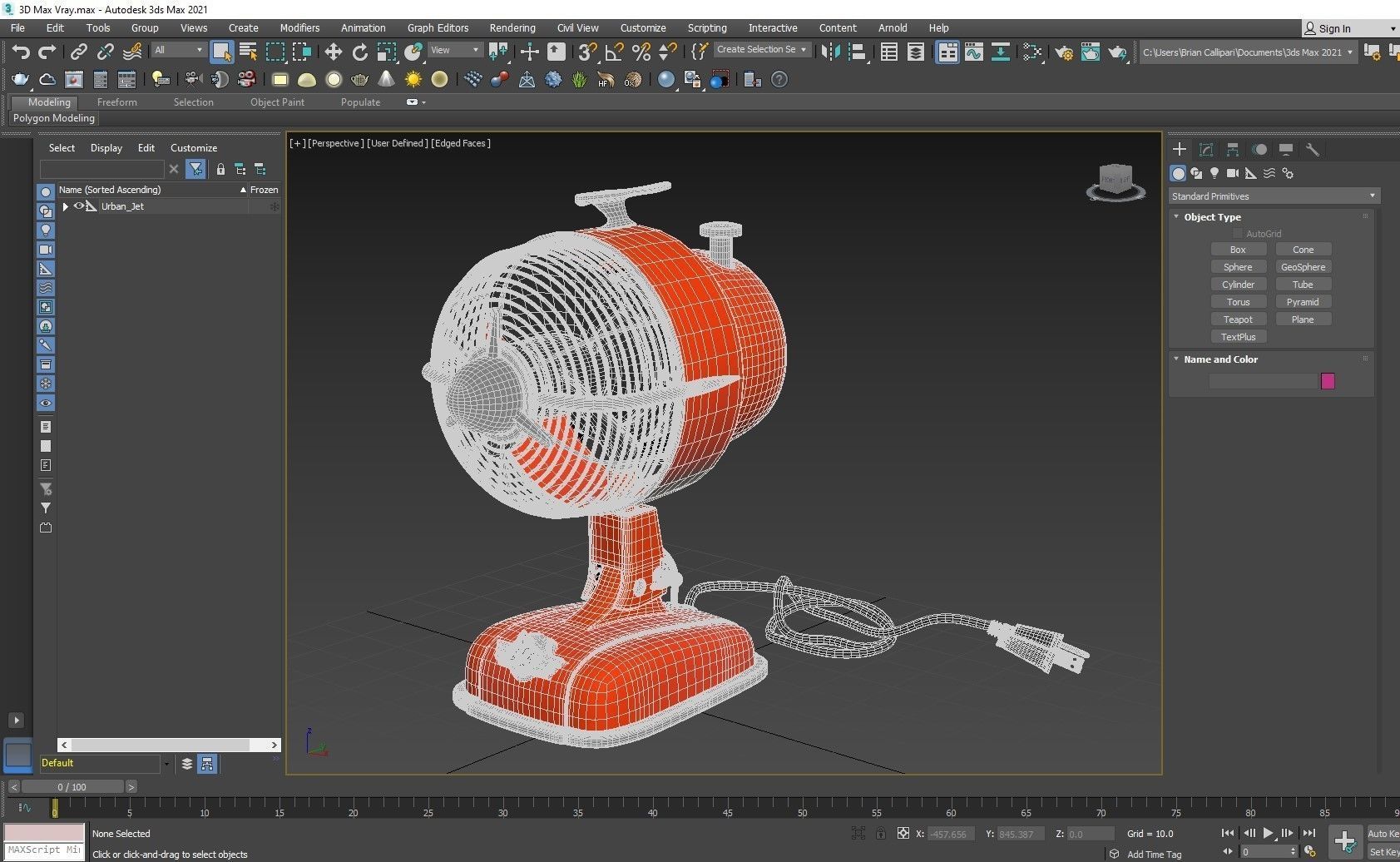Click the viewport Edged Faces shading label

click(x=461, y=143)
